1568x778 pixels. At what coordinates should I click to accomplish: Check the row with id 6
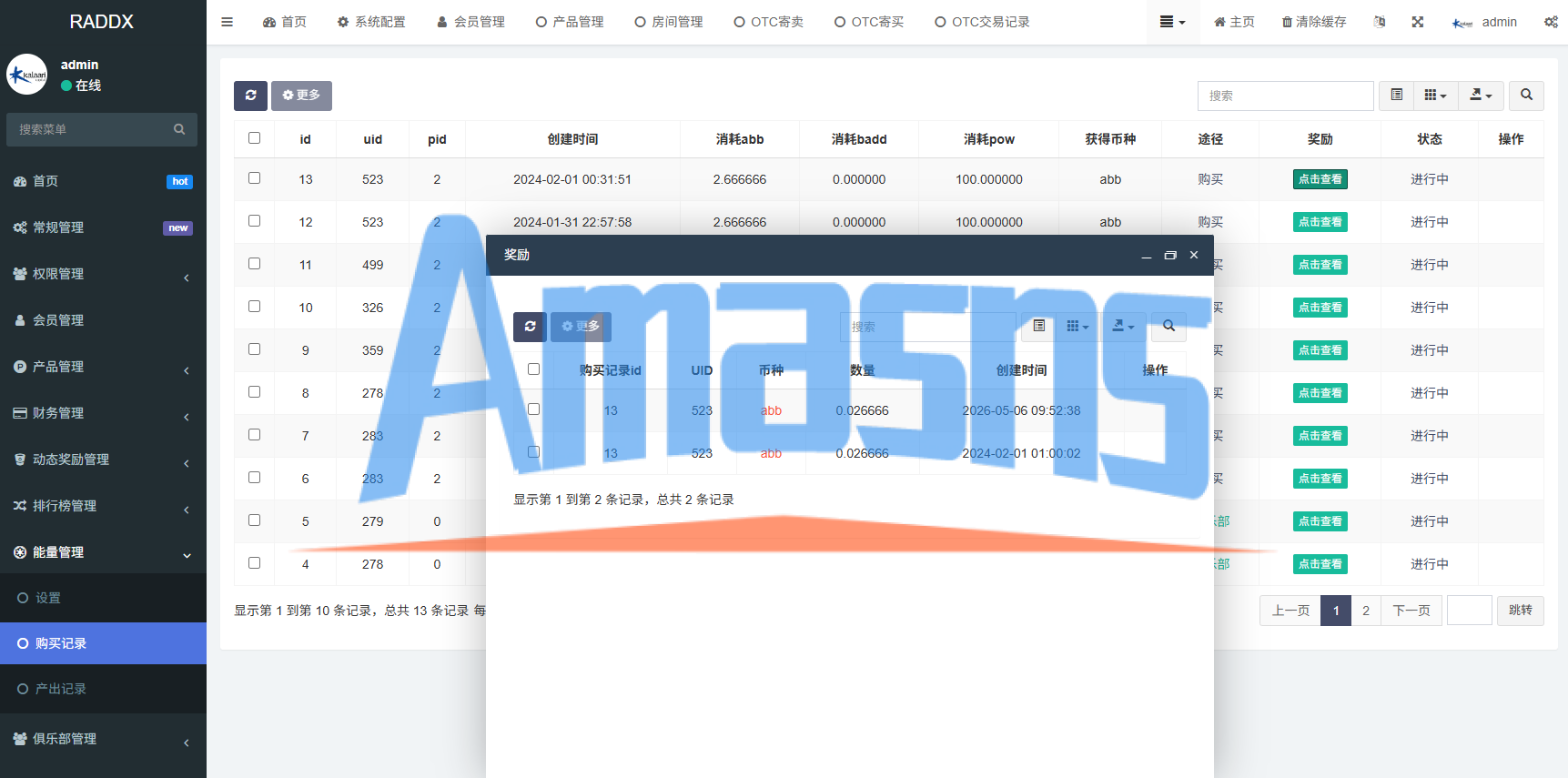(254, 478)
